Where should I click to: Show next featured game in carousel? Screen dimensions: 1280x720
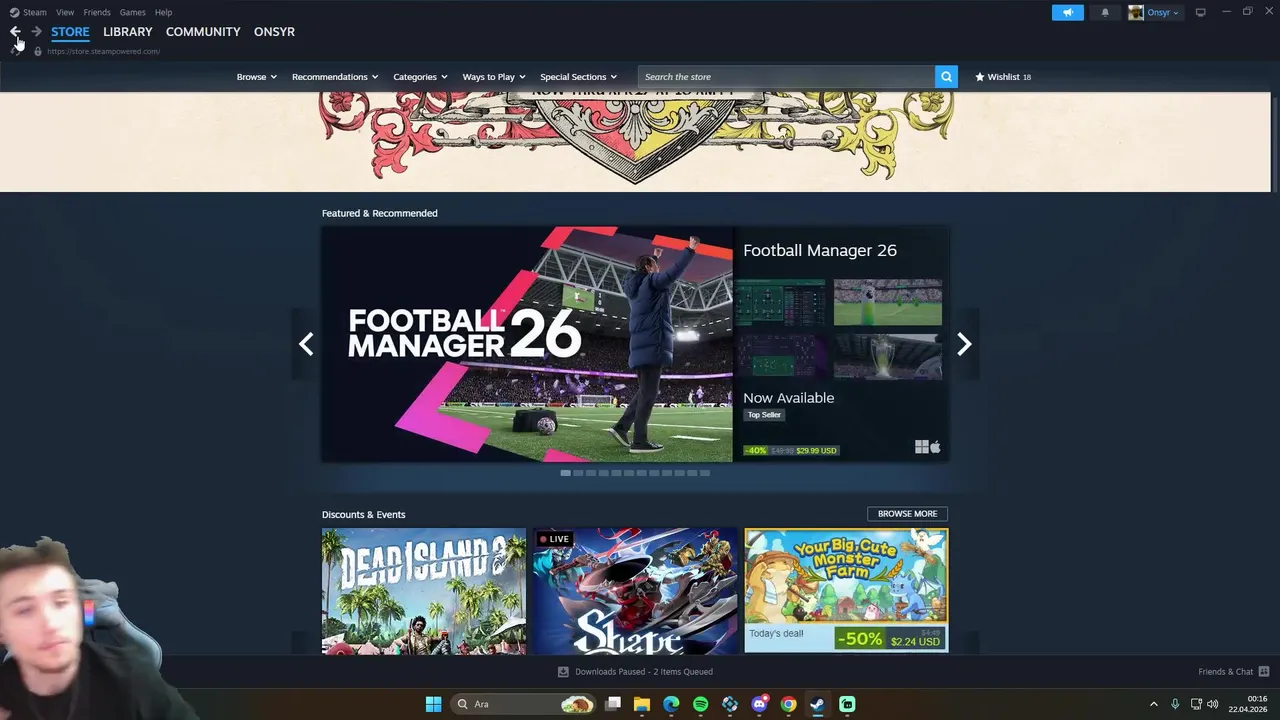coord(964,344)
